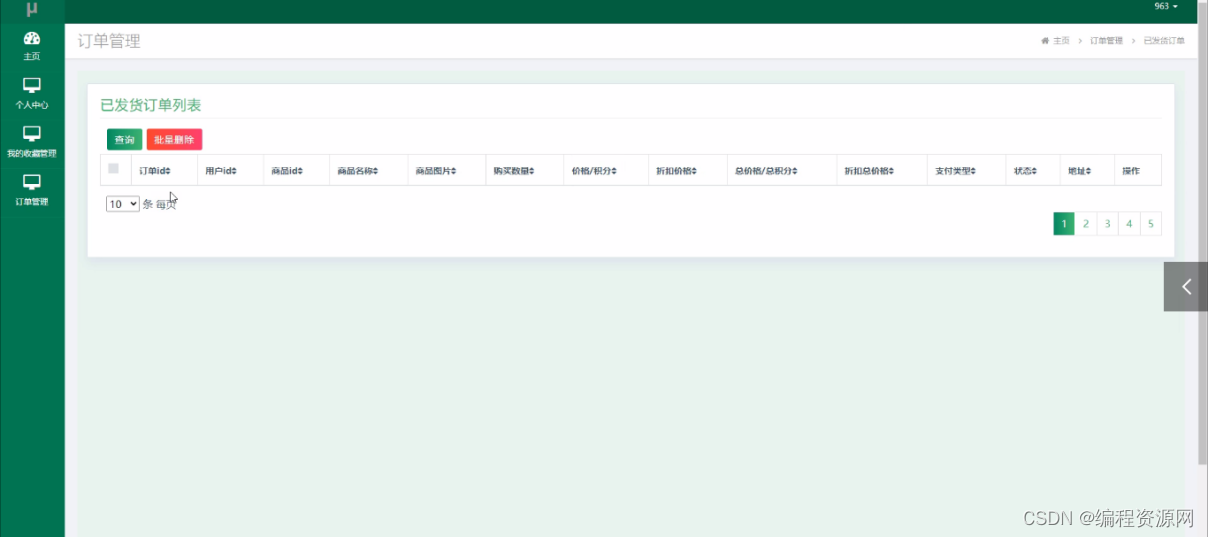1208x537 pixels.
Task: Tick the select-all checkbox in table header
Action: coord(113,168)
